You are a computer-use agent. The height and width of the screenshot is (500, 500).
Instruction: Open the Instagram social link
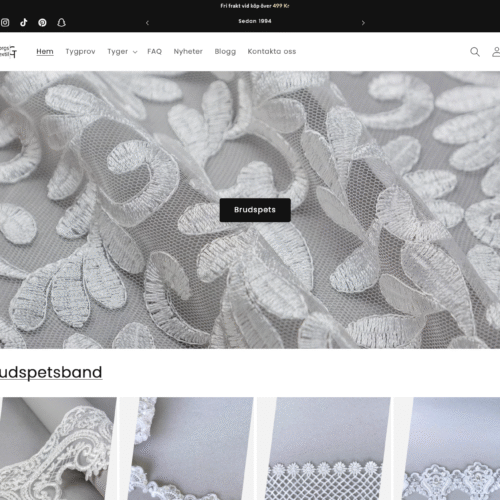[x=5, y=23]
